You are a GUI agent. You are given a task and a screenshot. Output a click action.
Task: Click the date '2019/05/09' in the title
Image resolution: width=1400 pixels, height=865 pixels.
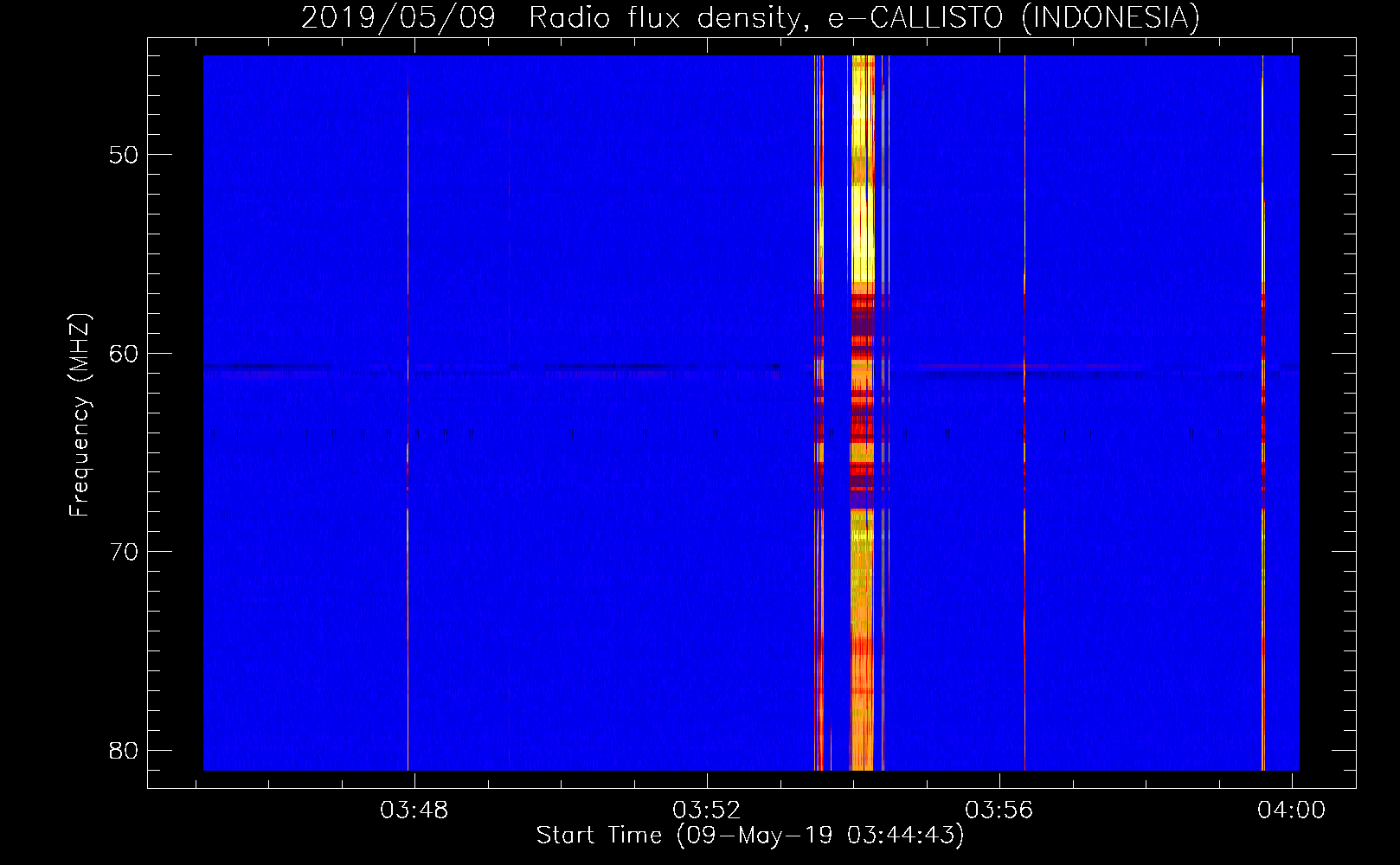point(398,17)
